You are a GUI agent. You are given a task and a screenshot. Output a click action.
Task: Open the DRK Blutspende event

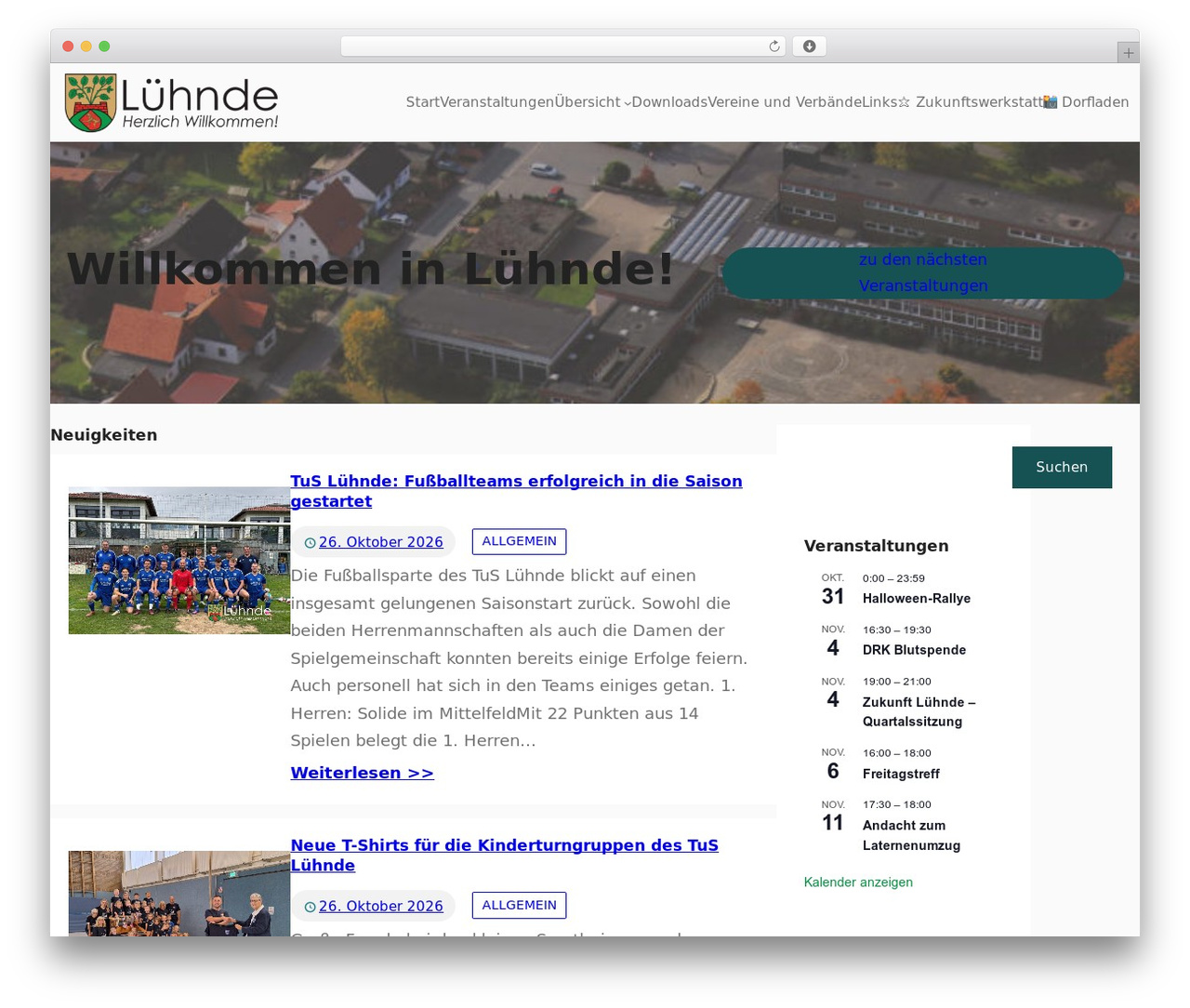[x=914, y=650]
